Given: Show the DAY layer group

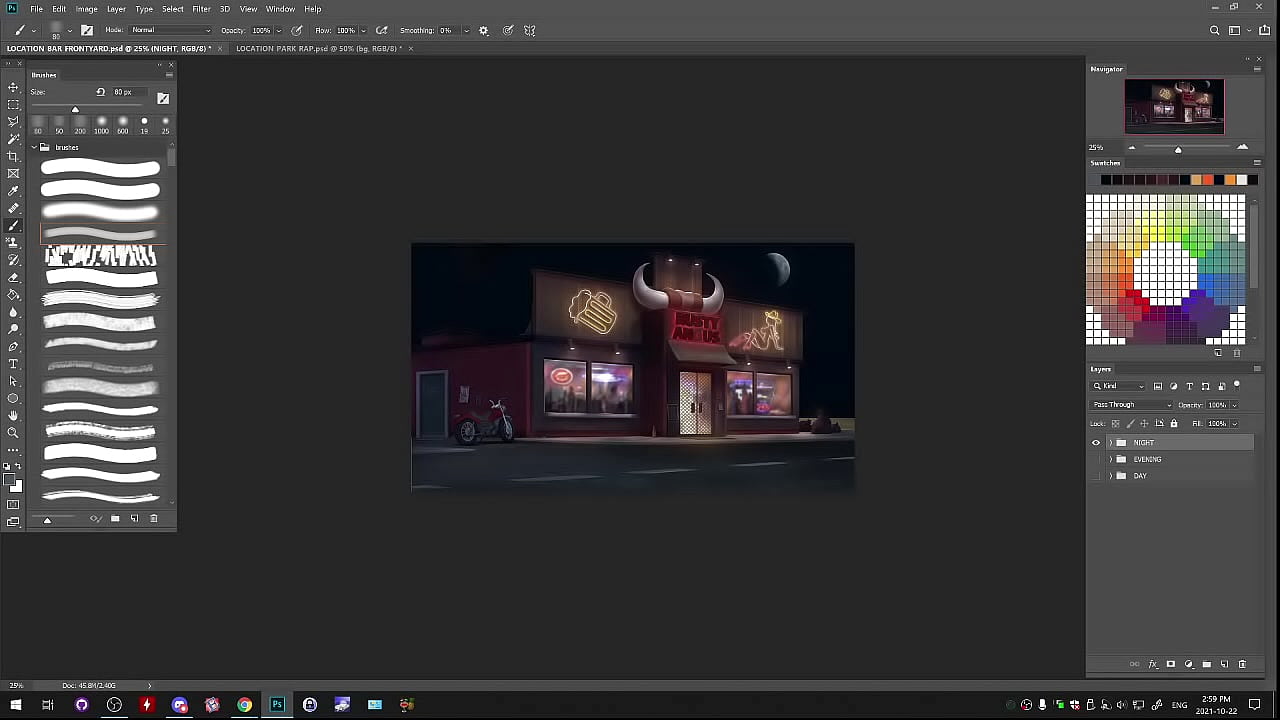Looking at the screenshot, I should (1096, 476).
